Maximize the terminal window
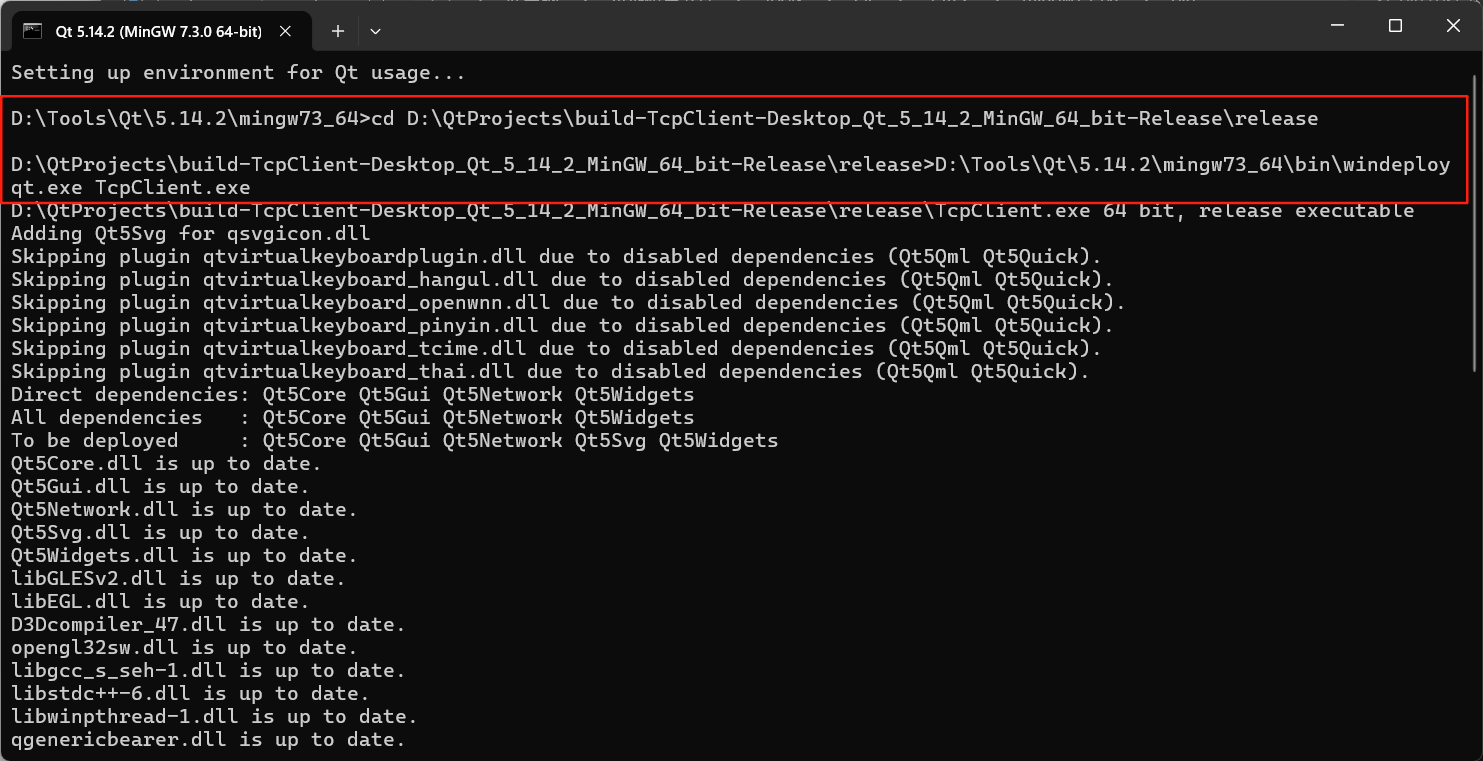 1394,25
